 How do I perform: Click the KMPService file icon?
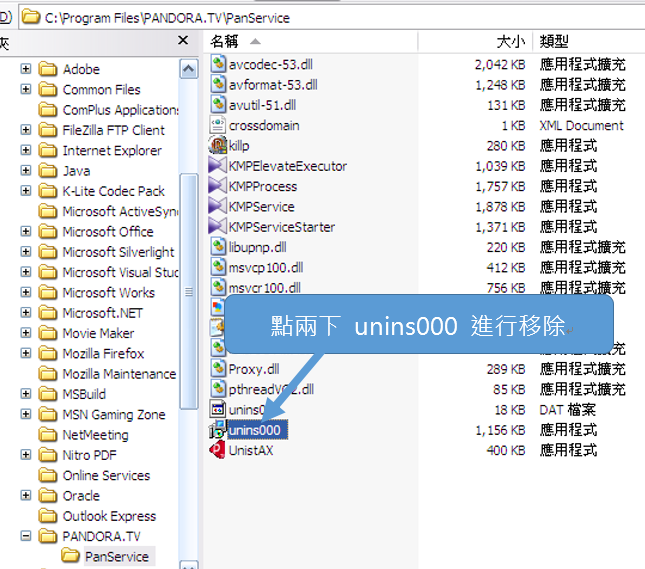tap(218, 206)
